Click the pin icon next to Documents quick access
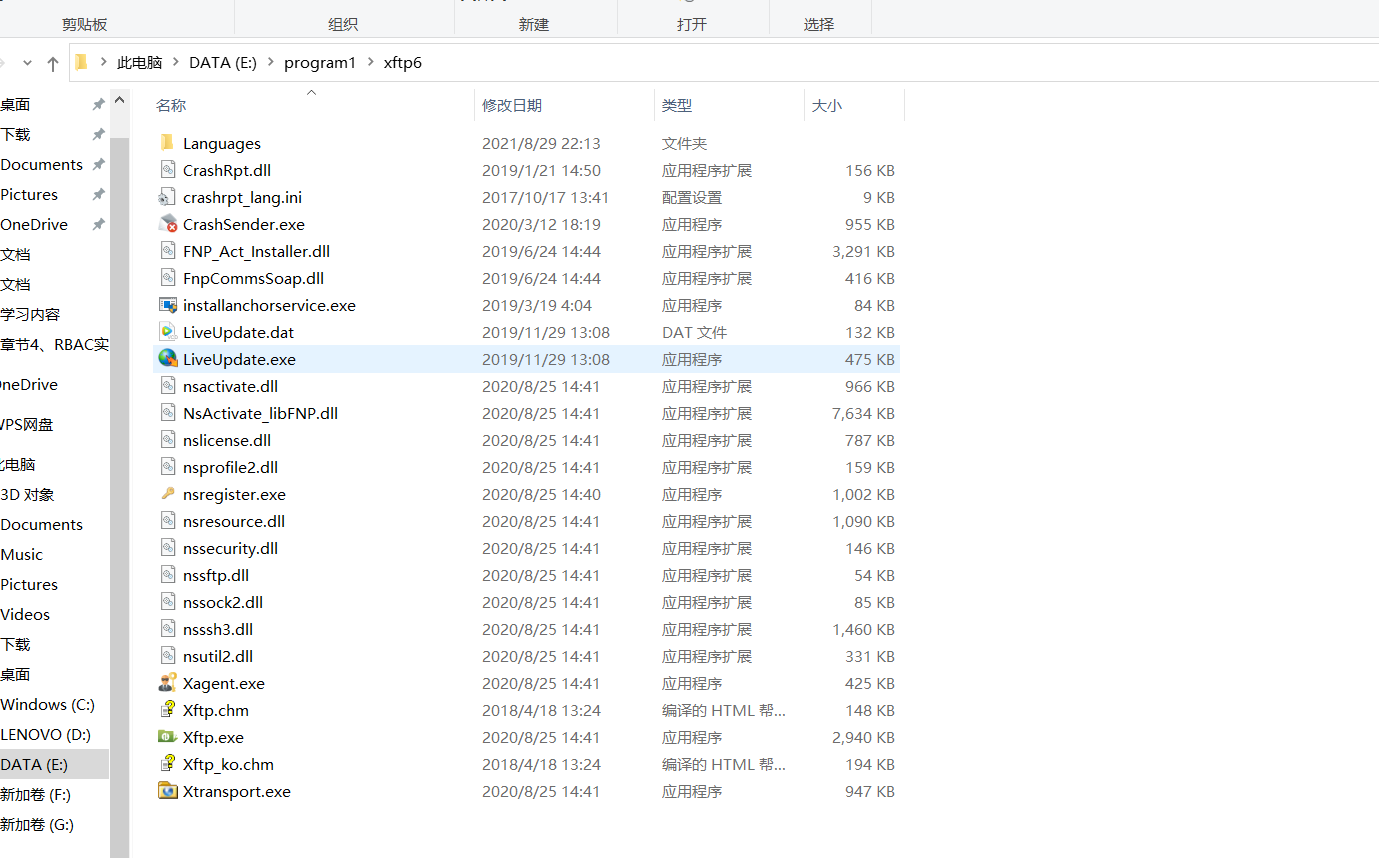The height and width of the screenshot is (858, 1379). (x=98, y=164)
